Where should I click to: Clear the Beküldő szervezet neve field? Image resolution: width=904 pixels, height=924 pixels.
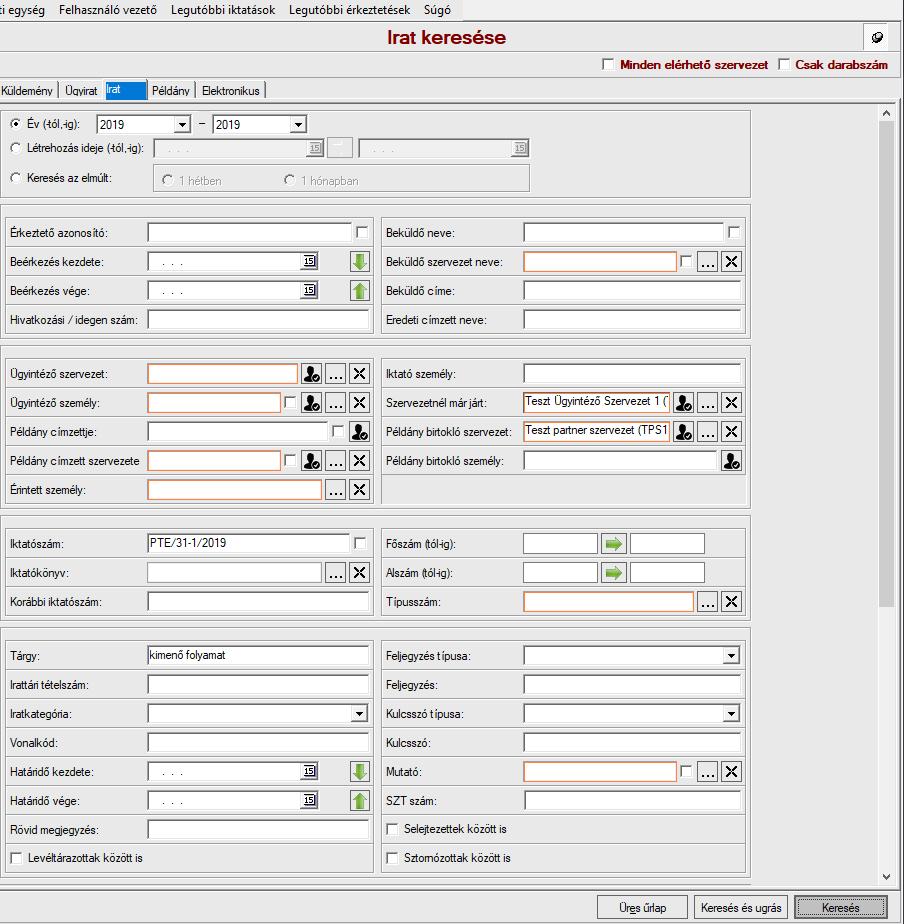pyautogui.click(x=731, y=262)
